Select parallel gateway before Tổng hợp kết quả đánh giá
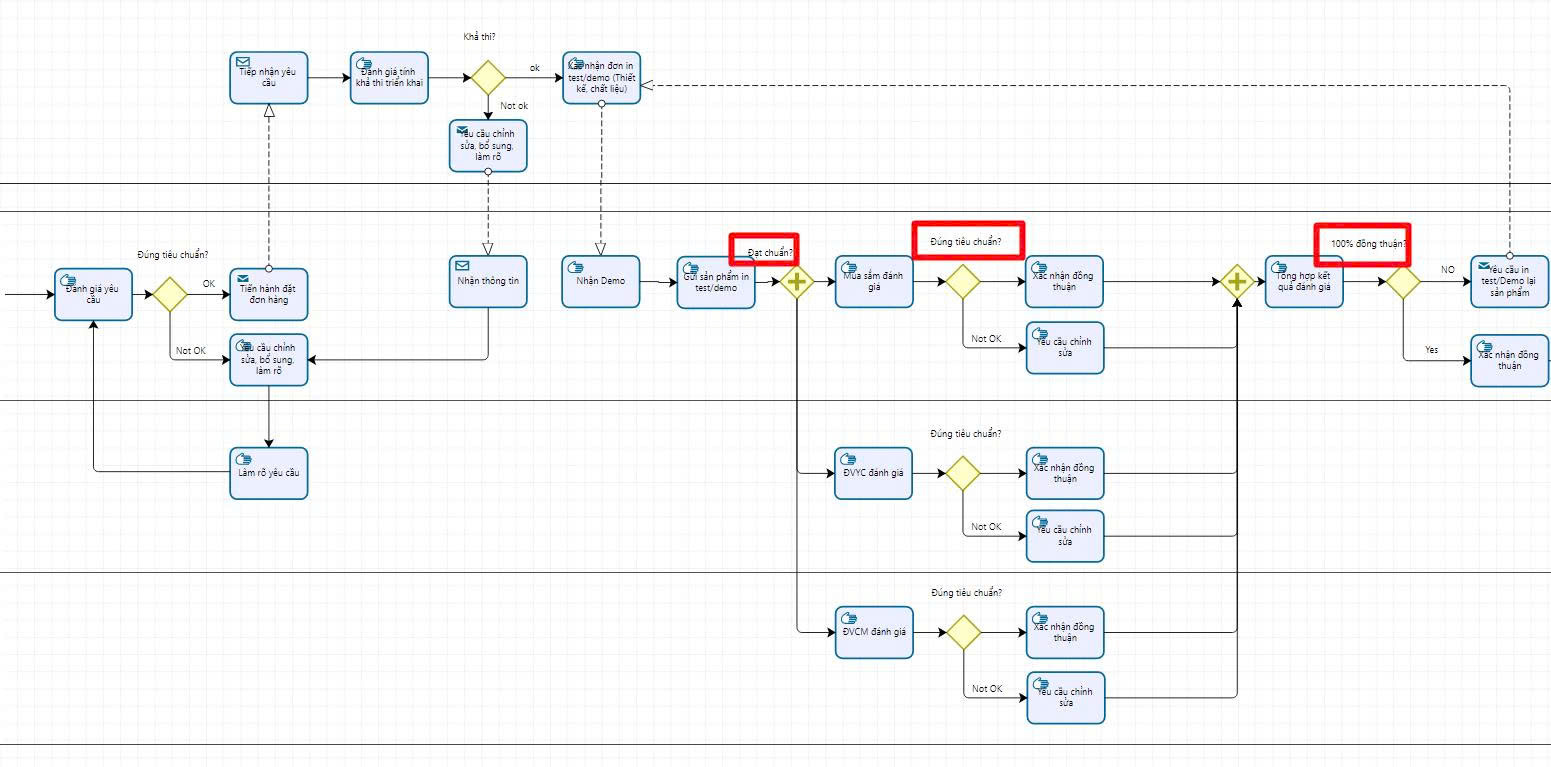 (1237, 282)
